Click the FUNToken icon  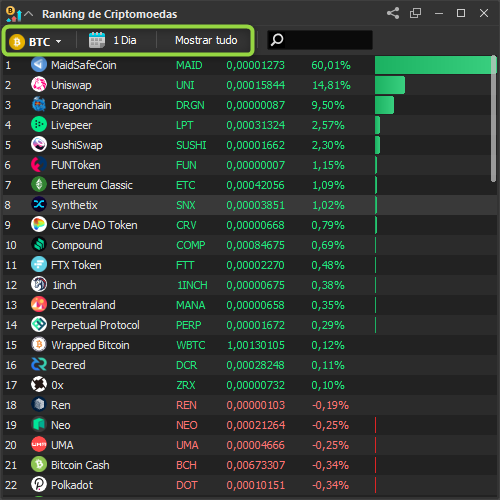[39, 165]
